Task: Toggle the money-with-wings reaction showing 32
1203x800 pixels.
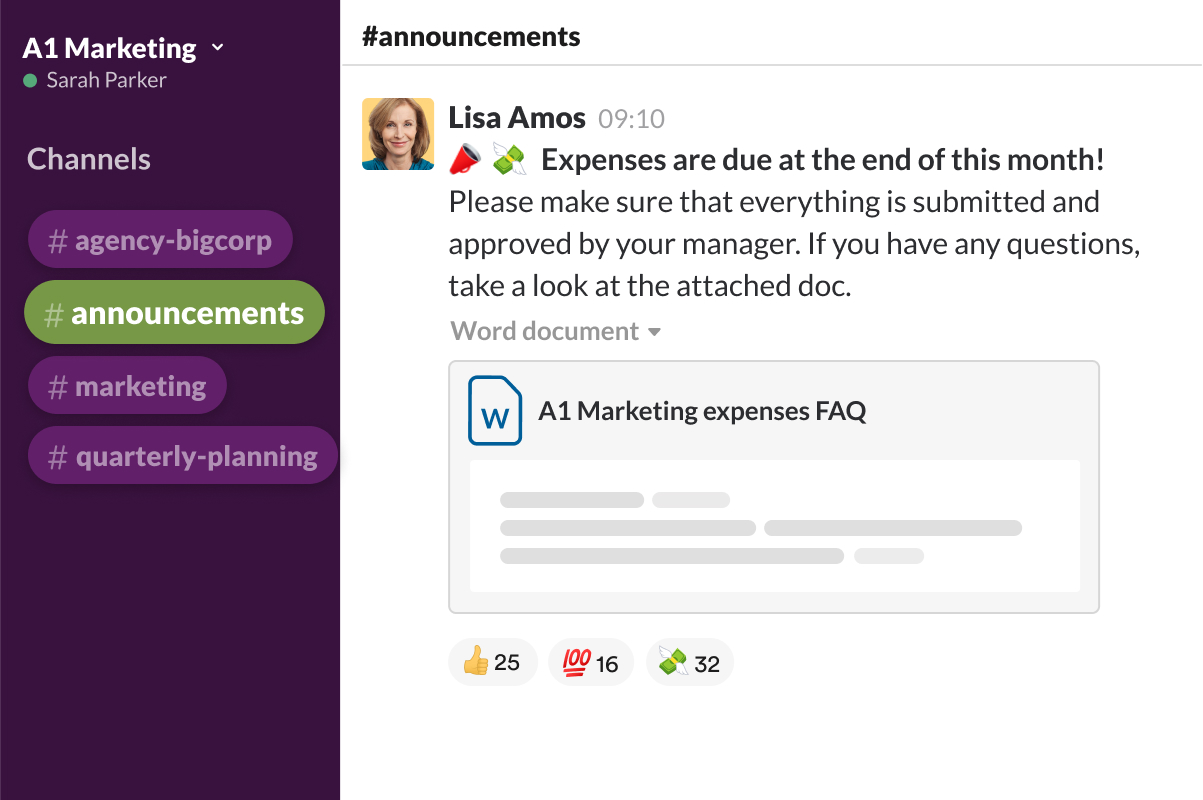Action: [x=689, y=661]
